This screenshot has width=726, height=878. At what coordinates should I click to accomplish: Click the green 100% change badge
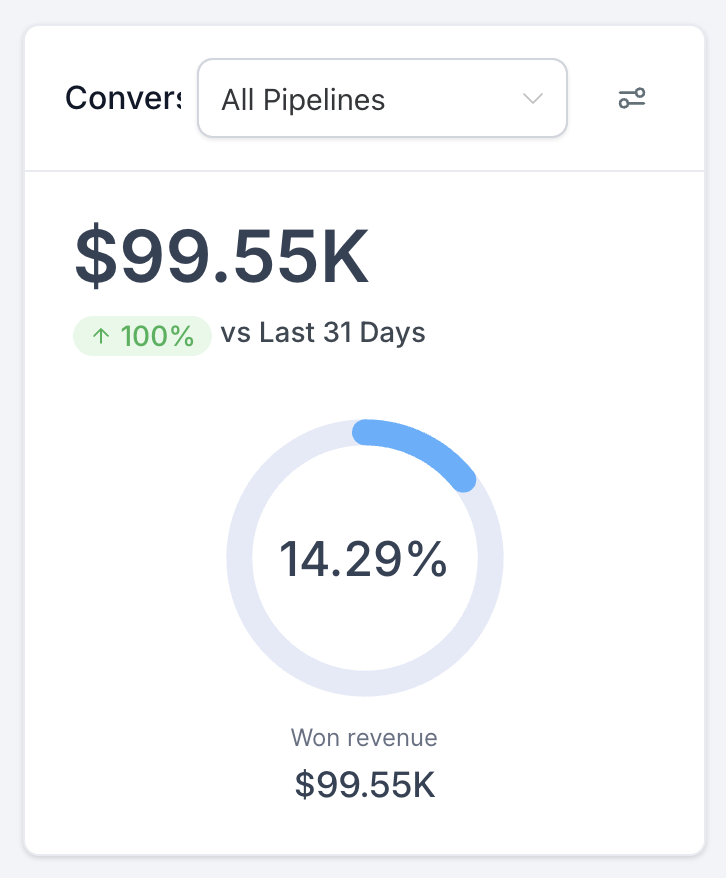(x=142, y=336)
